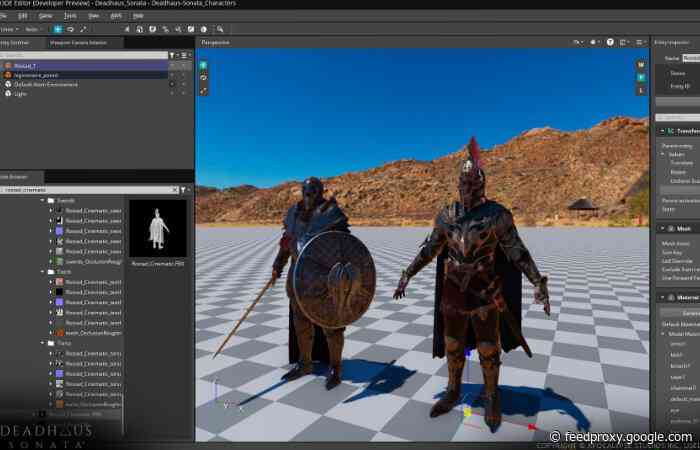Select the torso_OcclusionRough asset
Image resolution: width=700 pixels, height=450 pixels.
[x=89, y=404]
